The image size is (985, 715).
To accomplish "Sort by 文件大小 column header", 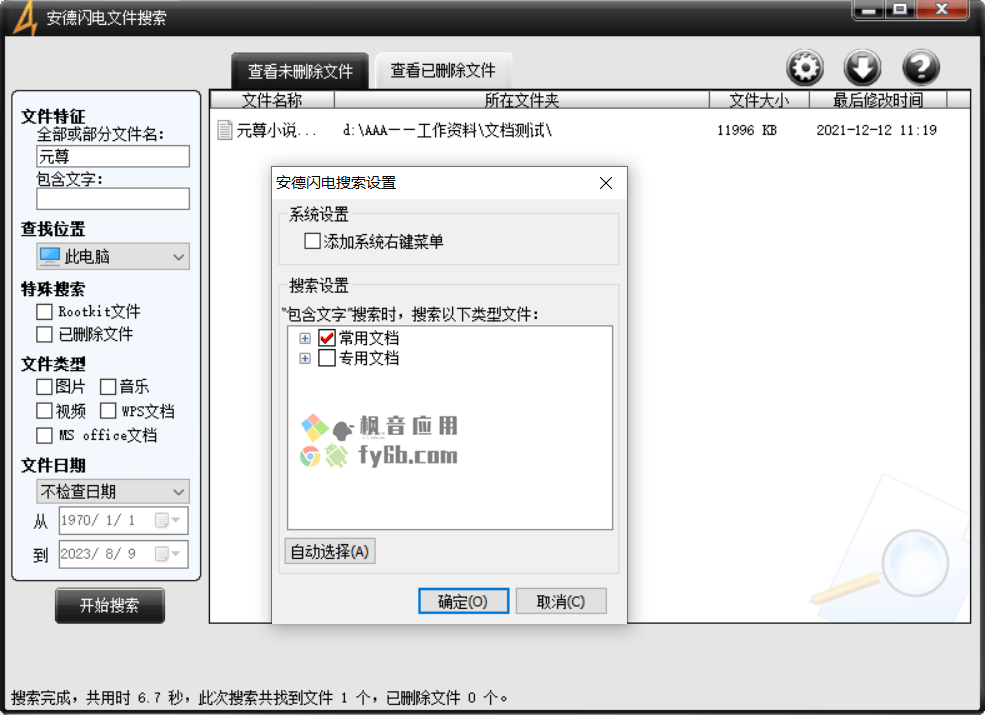I will (x=759, y=100).
